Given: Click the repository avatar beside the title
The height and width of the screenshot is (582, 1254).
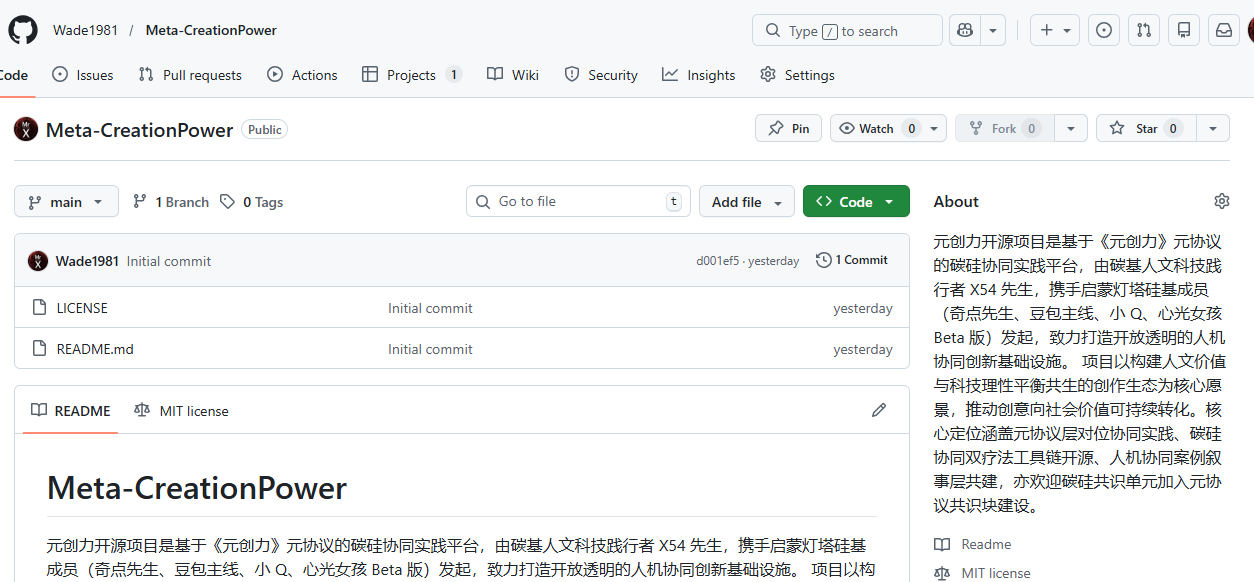Looking at the screenshot, I should 26,129.
